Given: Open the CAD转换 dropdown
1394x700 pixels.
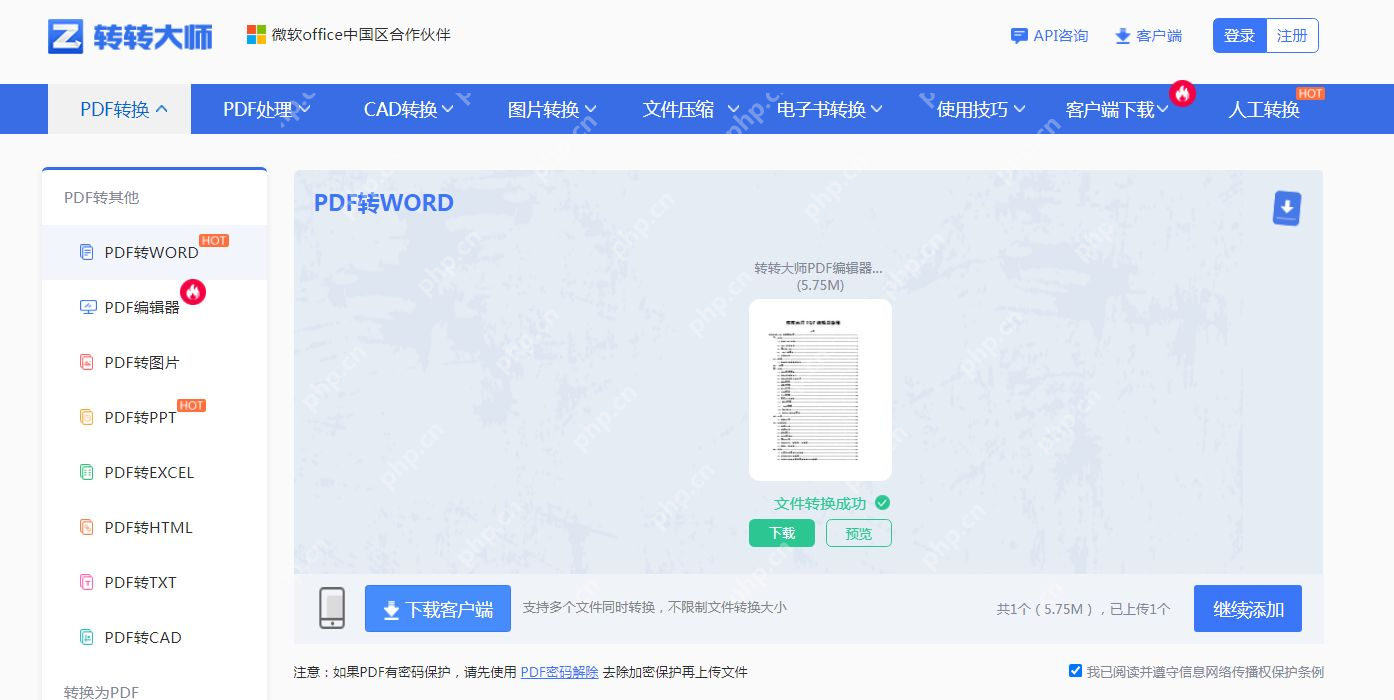Looking at the screenshot, I should click(400, 109).
